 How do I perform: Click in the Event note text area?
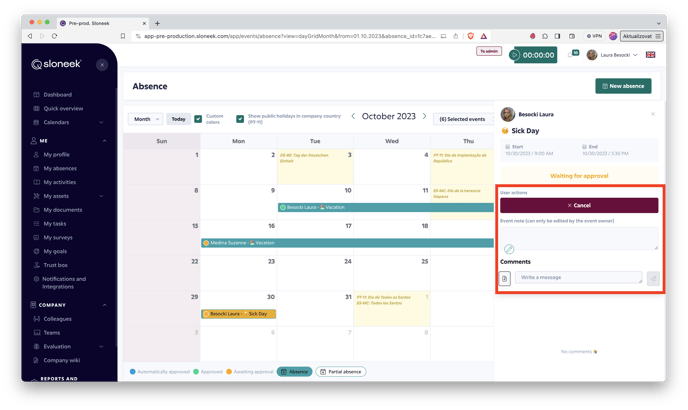point(579,238)
